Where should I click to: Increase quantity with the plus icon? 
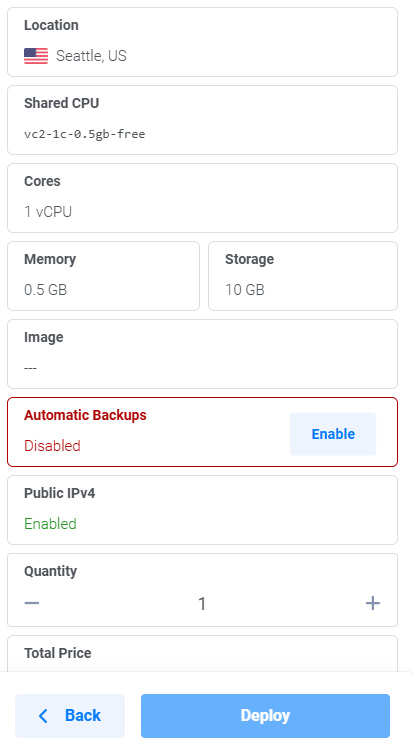[x=373, y=603]
